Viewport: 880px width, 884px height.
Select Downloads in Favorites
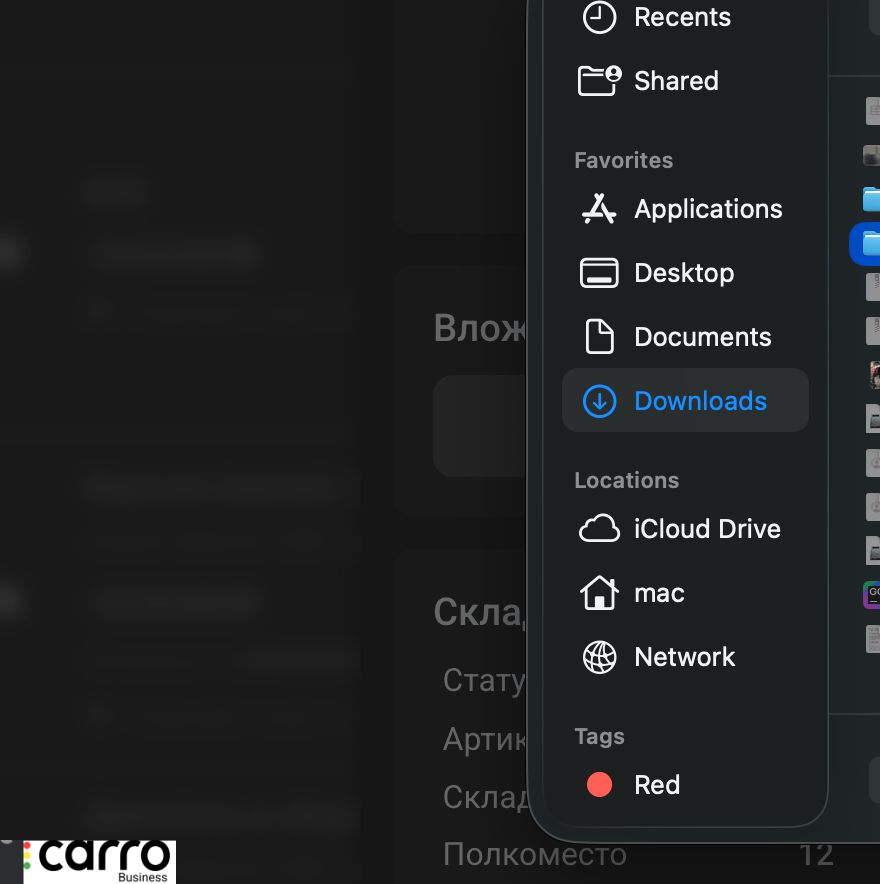click(699, 401)
